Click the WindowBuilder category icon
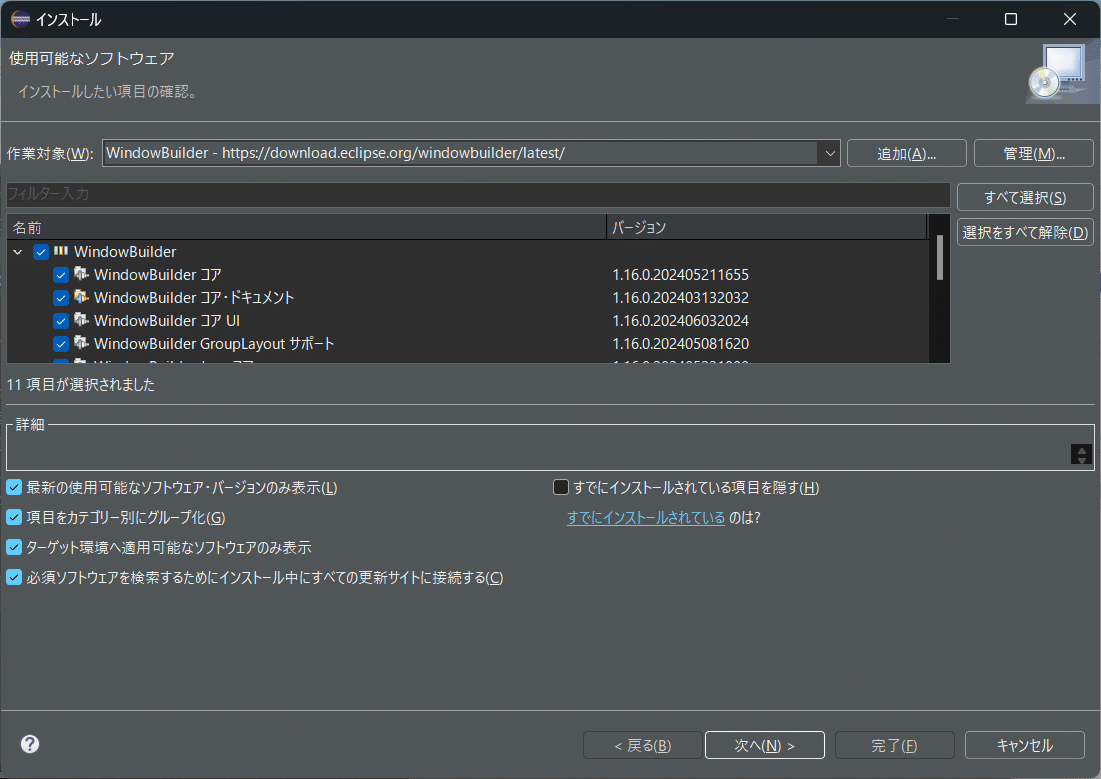 click(61, 251)
